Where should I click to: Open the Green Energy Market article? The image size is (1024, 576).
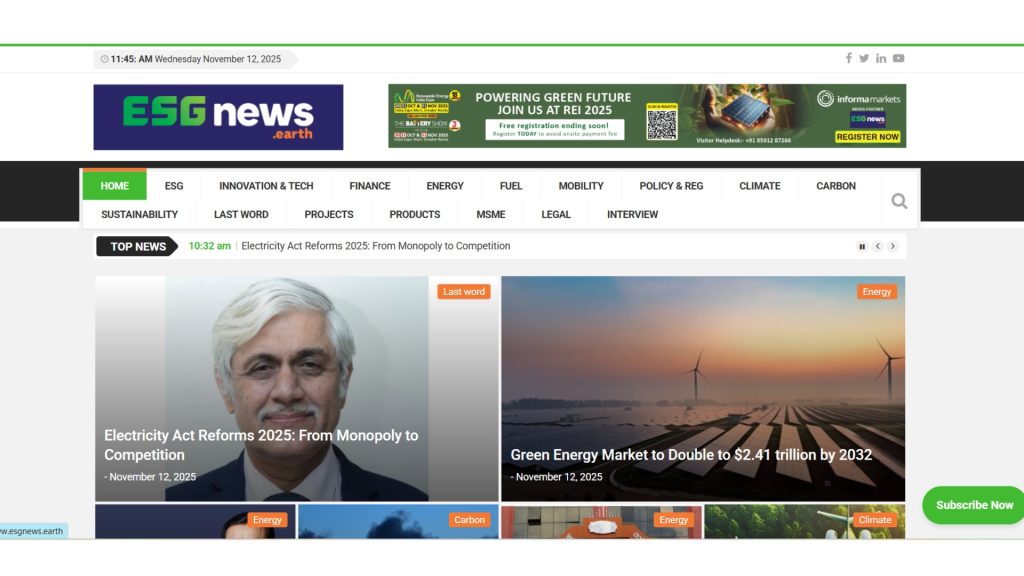coord(690,454)
